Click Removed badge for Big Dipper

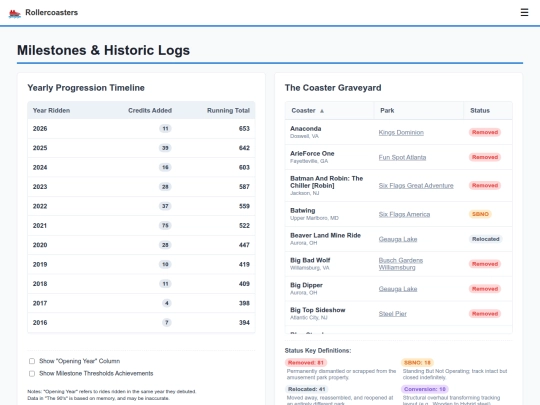(x=485, y=289)
